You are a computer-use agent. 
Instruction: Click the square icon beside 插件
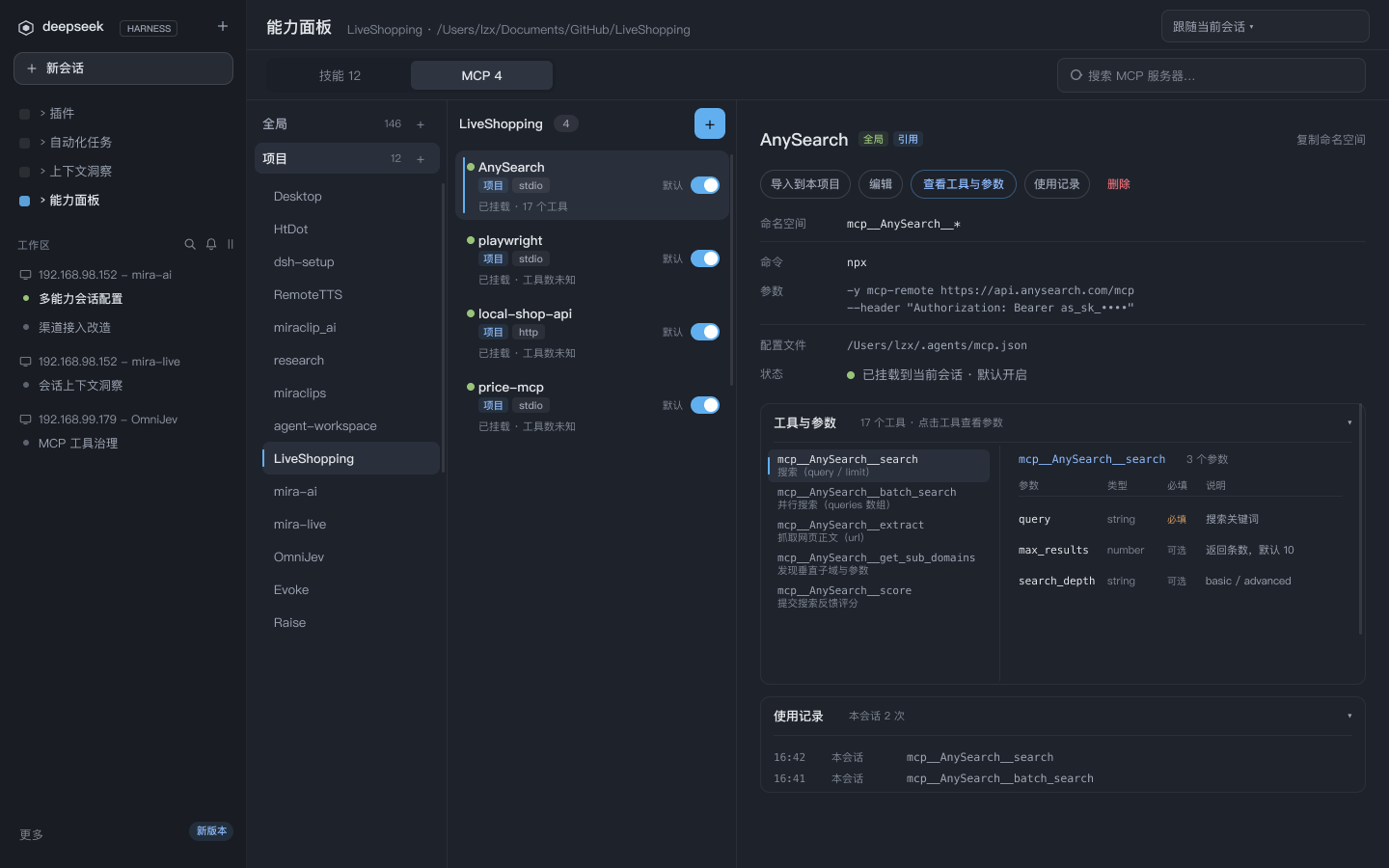(24, 114)
